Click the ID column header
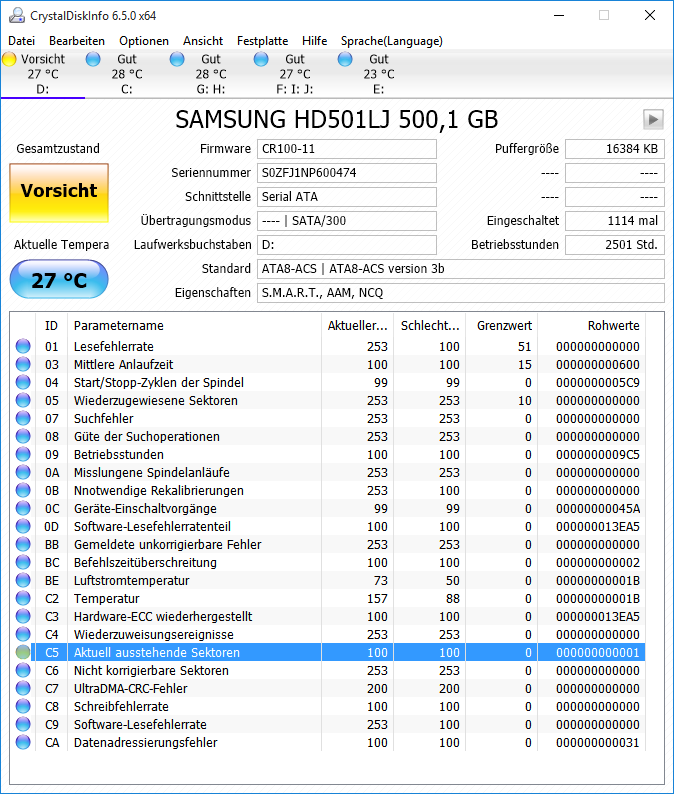This screenshot has height=794, width=674. 51,326
